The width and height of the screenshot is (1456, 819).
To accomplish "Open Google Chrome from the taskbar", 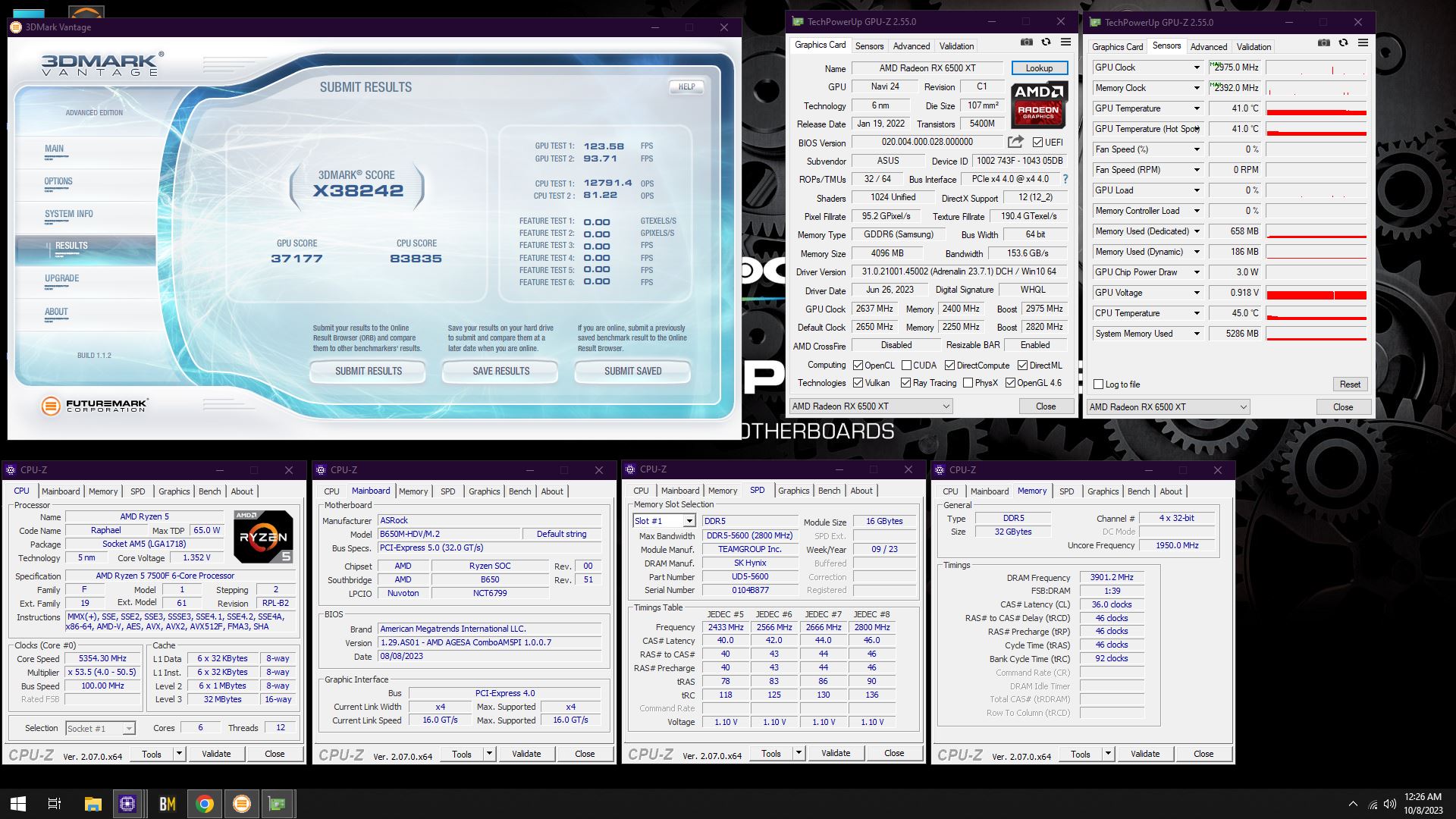I will pyautogui.click(x=204, y=804).
